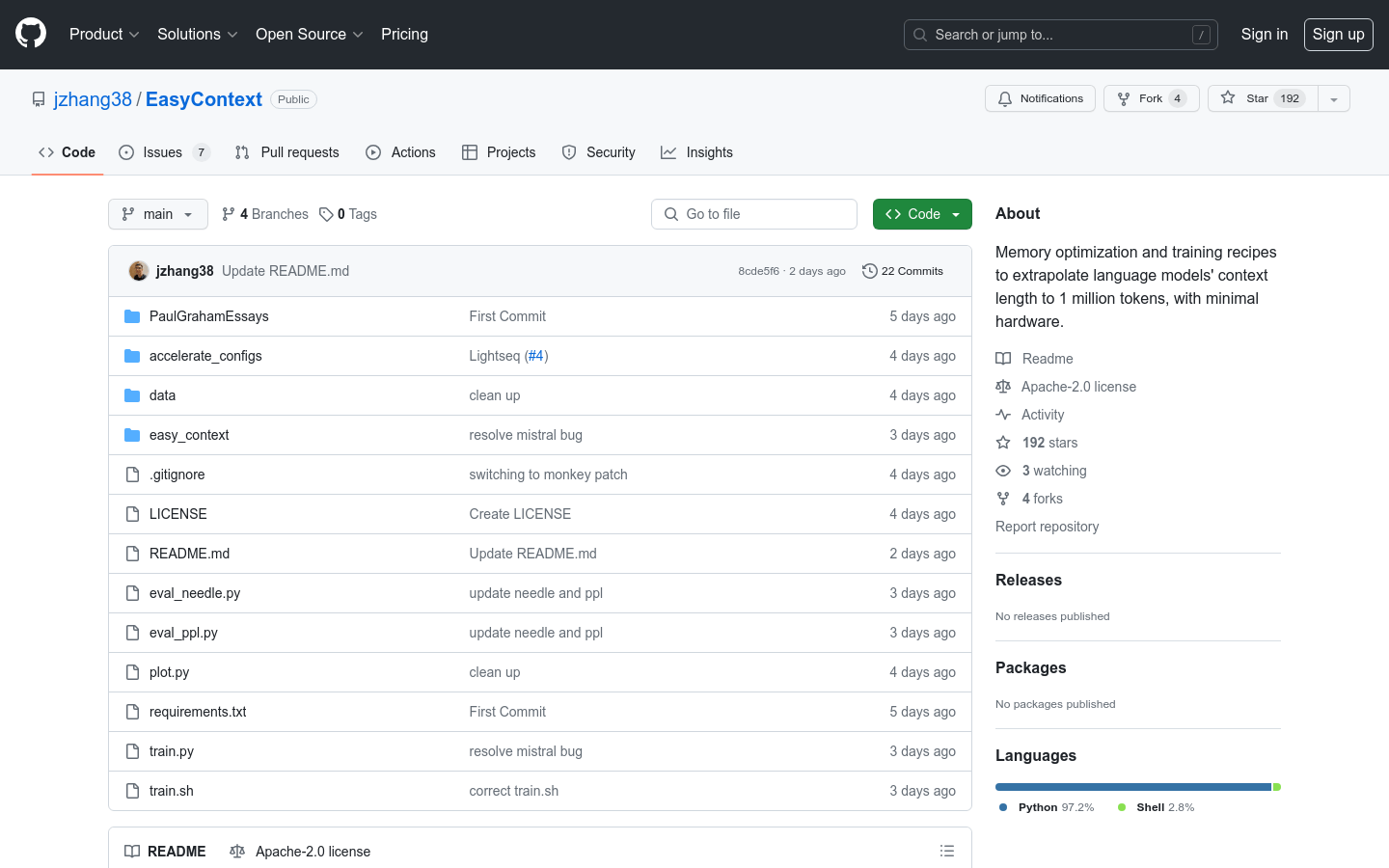Click the Python 97.2% language link
This screenshot has height=868, width=1389.
tap(1047, 807)
